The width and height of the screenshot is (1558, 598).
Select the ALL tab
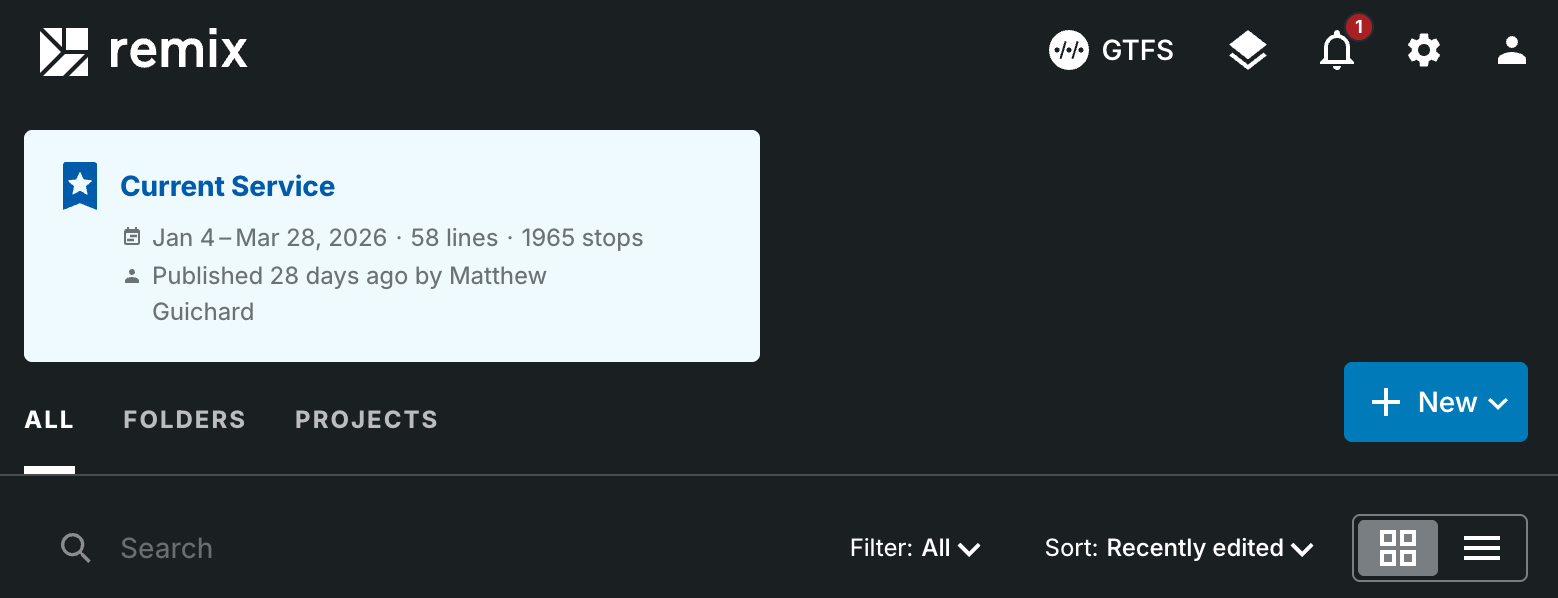[x=48, y=419]
